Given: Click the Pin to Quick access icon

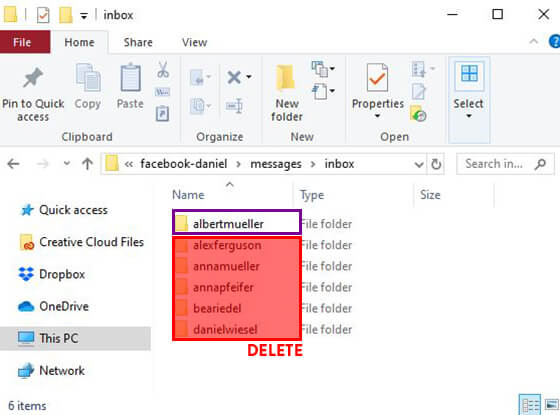Looking at the screenshot, I should [x=33, y=77].
